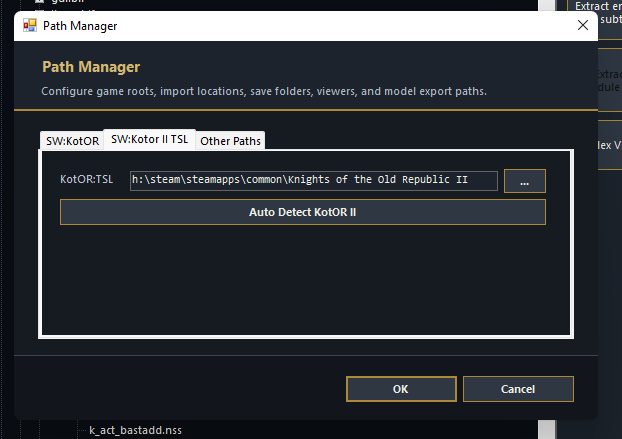Close the Path Manager dialog
Screen dimensions: 622x439
click(x=583, y=26)
